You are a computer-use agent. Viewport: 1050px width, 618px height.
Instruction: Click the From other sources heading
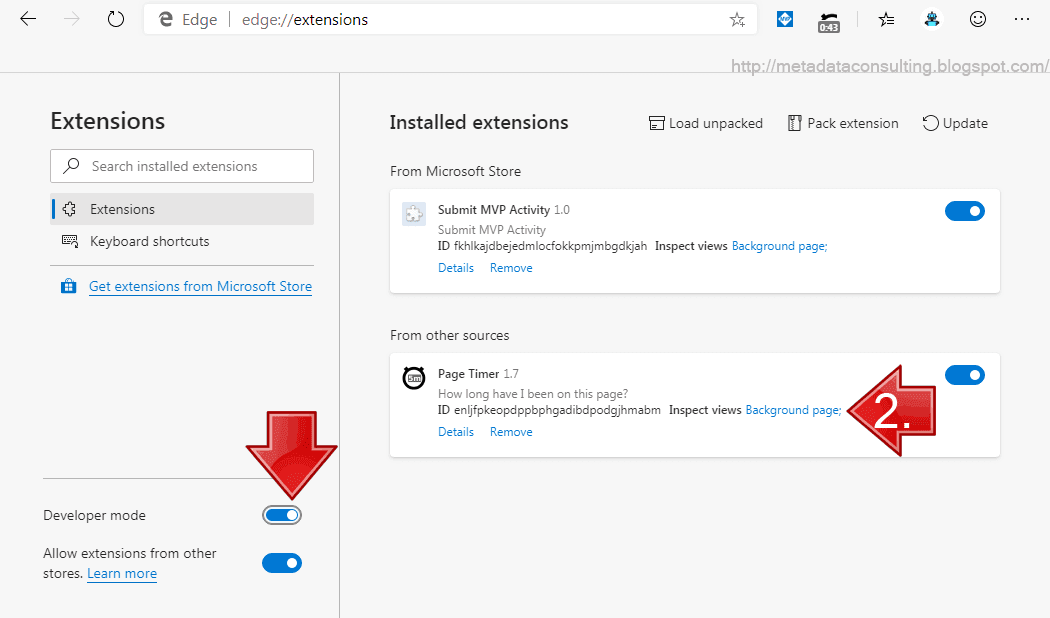point(449,335)
